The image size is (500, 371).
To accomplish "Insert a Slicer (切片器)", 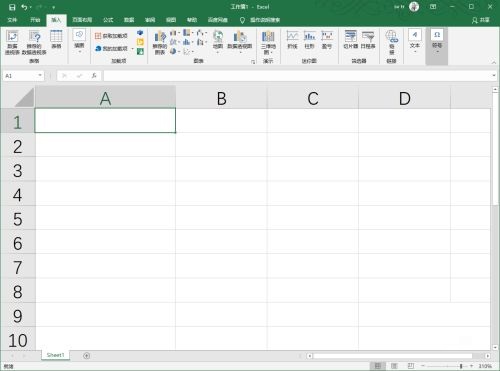I will coord(351,39).
